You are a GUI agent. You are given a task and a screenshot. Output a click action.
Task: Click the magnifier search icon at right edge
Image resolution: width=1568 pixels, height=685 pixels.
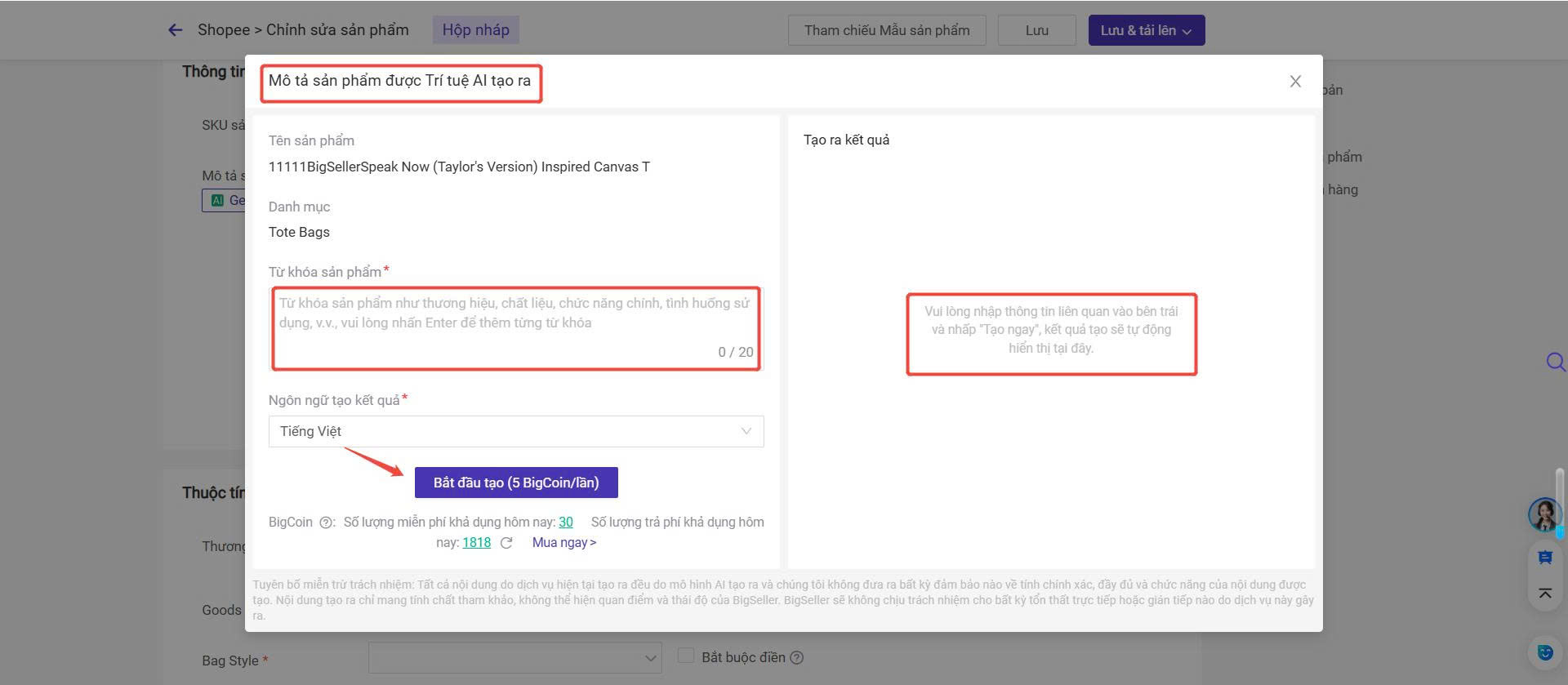tap(1555, 362)
